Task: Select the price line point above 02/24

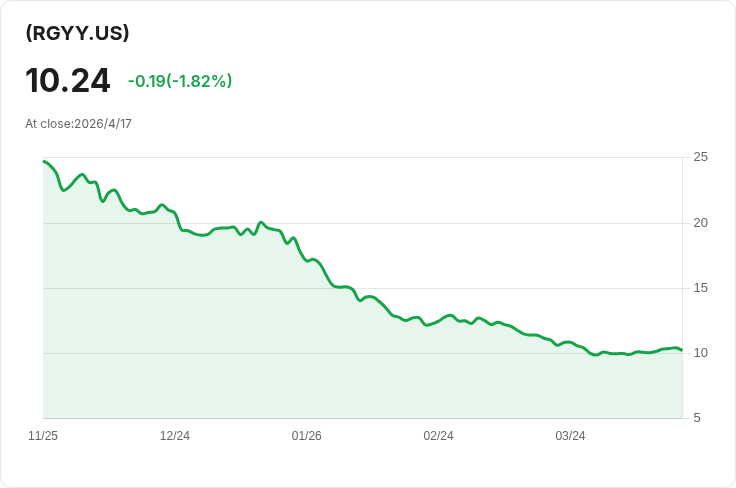Action: [x=438, y=320]
